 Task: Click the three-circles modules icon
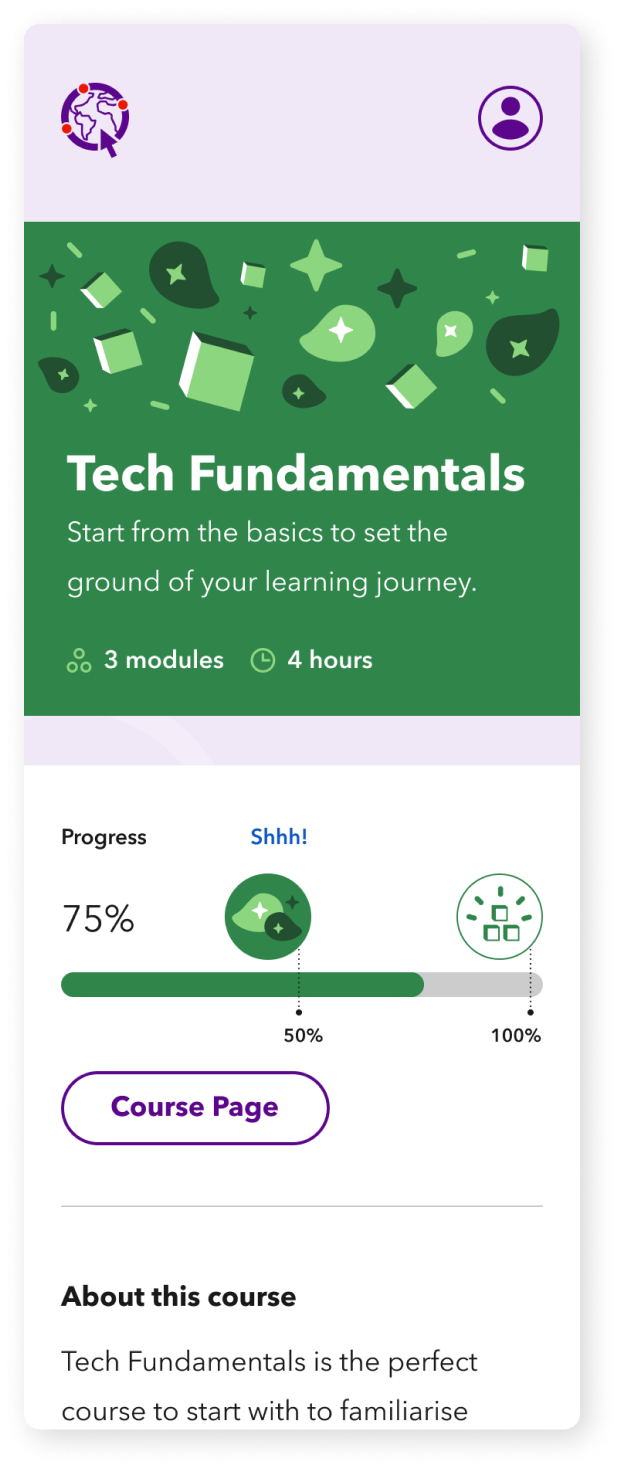click(x=78, y=660)
